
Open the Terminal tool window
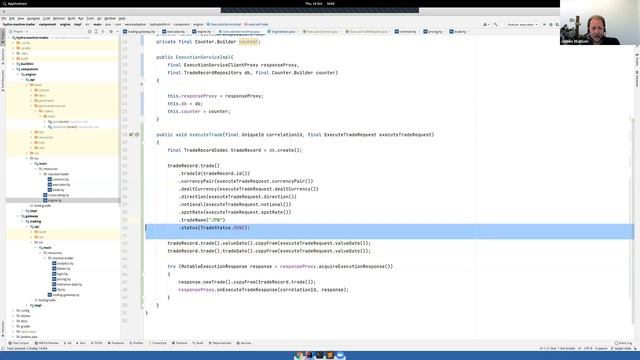[180, 343]
